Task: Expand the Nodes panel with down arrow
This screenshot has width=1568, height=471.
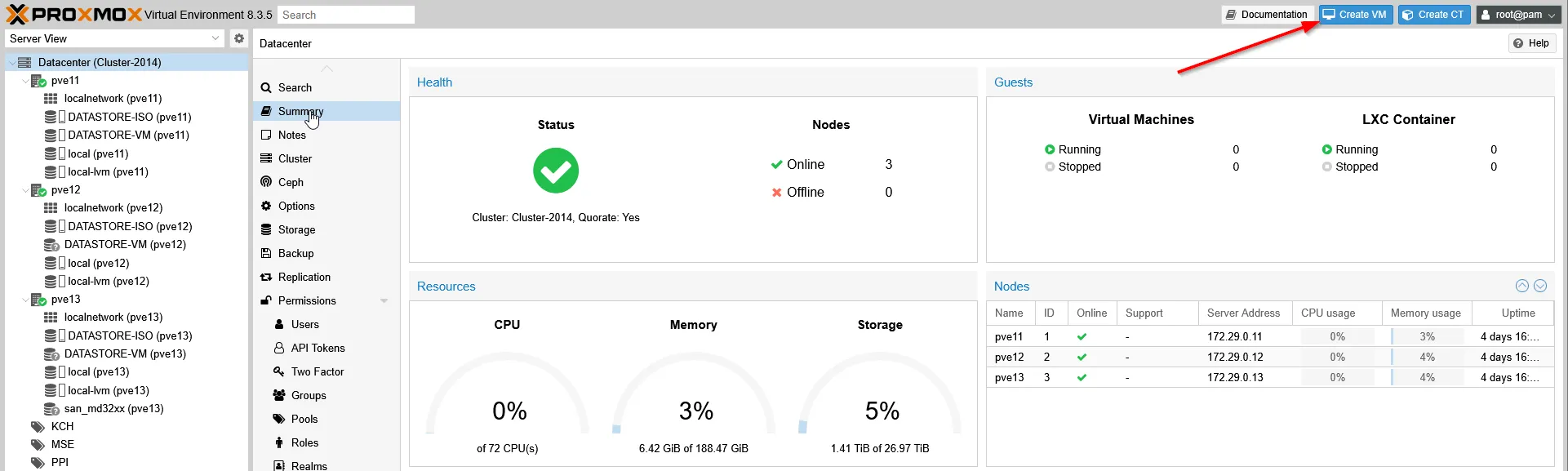Action: coord(1540,286)
